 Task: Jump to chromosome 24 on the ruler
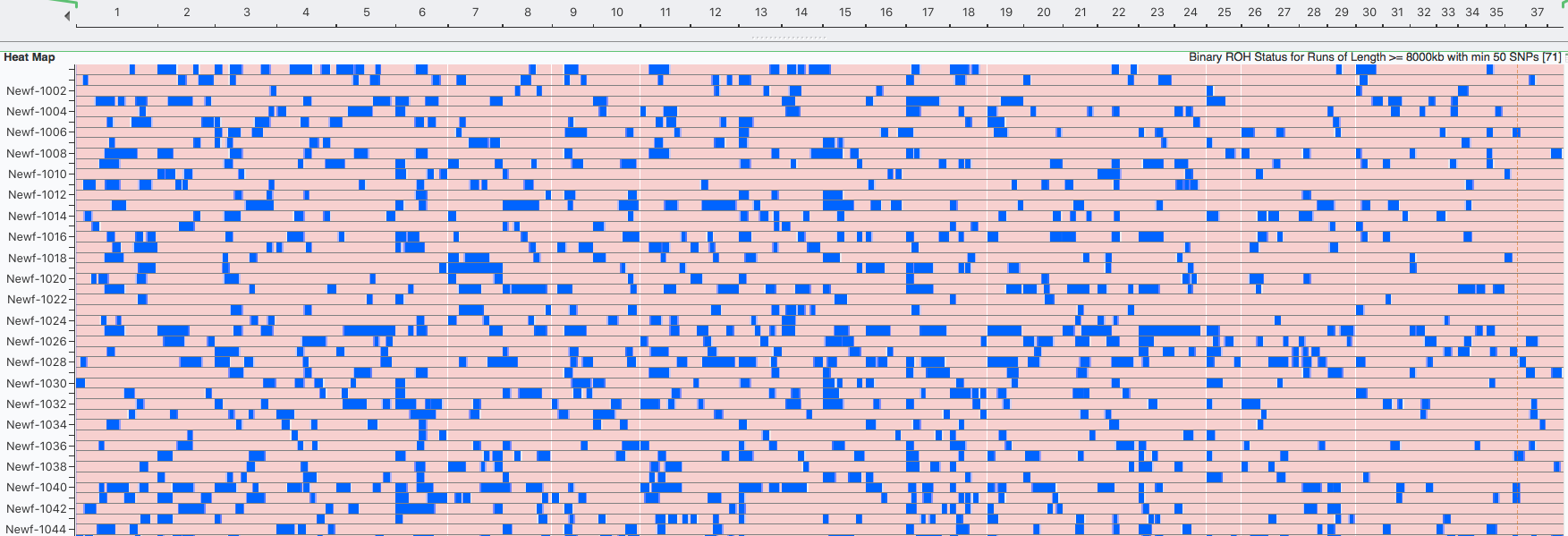click(1190, 13)
